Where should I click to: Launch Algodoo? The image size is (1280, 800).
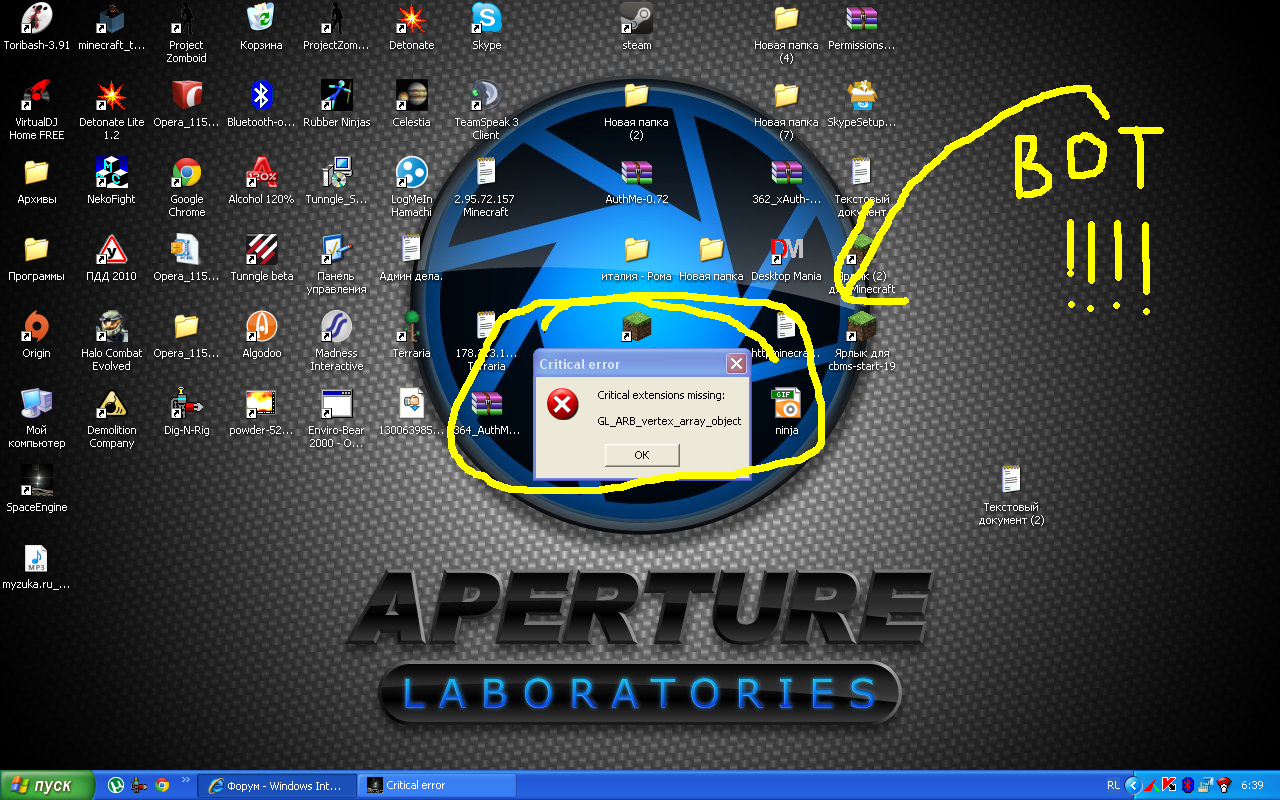point(261,335)
